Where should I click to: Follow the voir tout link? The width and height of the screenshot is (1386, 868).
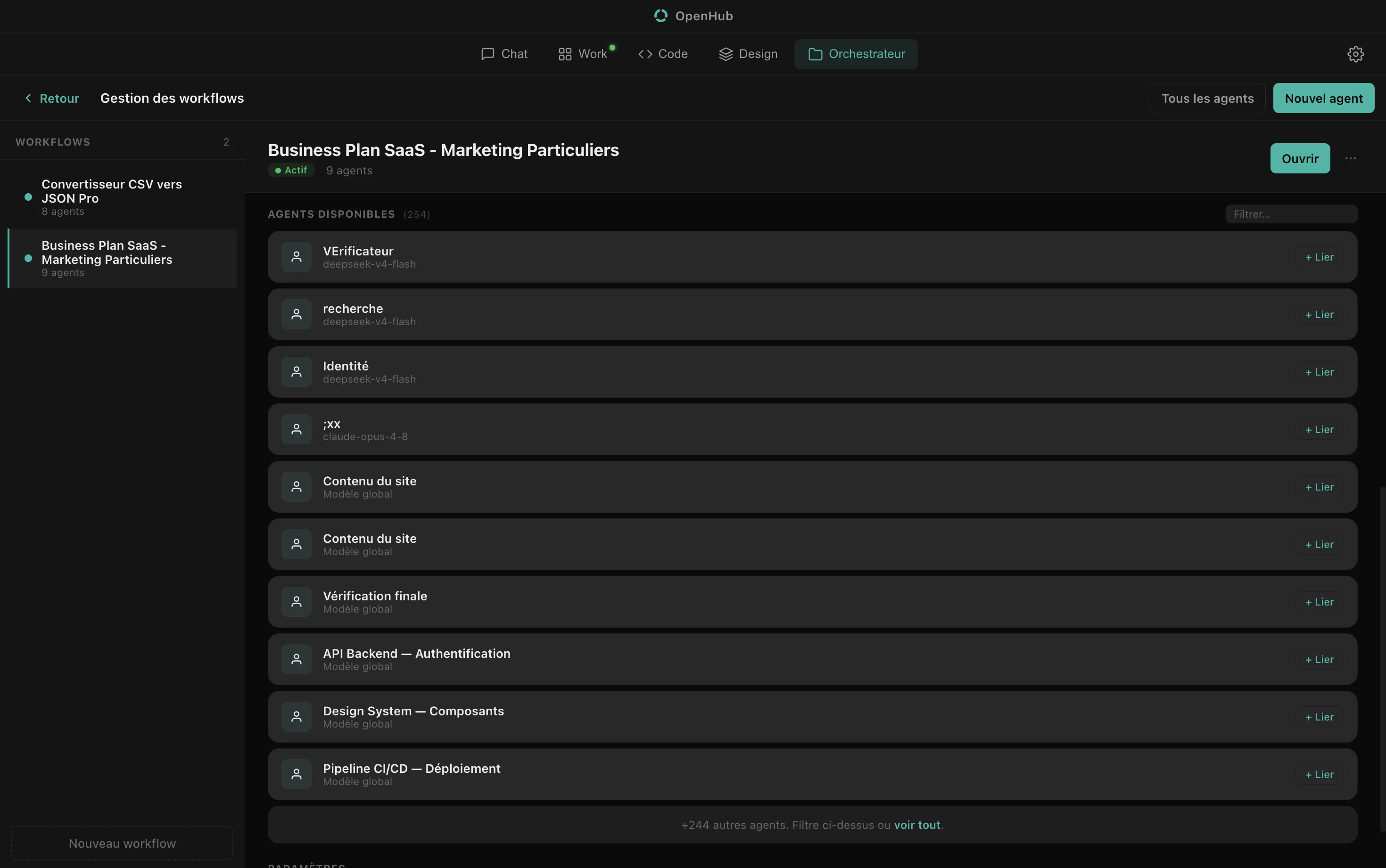click(917, 824)
